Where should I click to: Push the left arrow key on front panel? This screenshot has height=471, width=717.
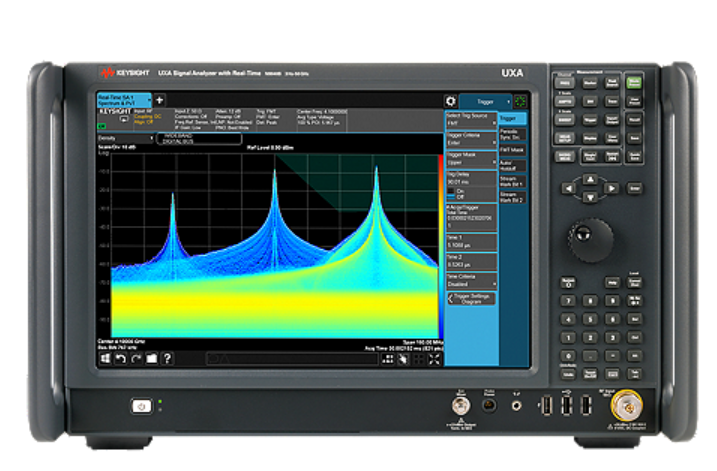tap(568, 188)
